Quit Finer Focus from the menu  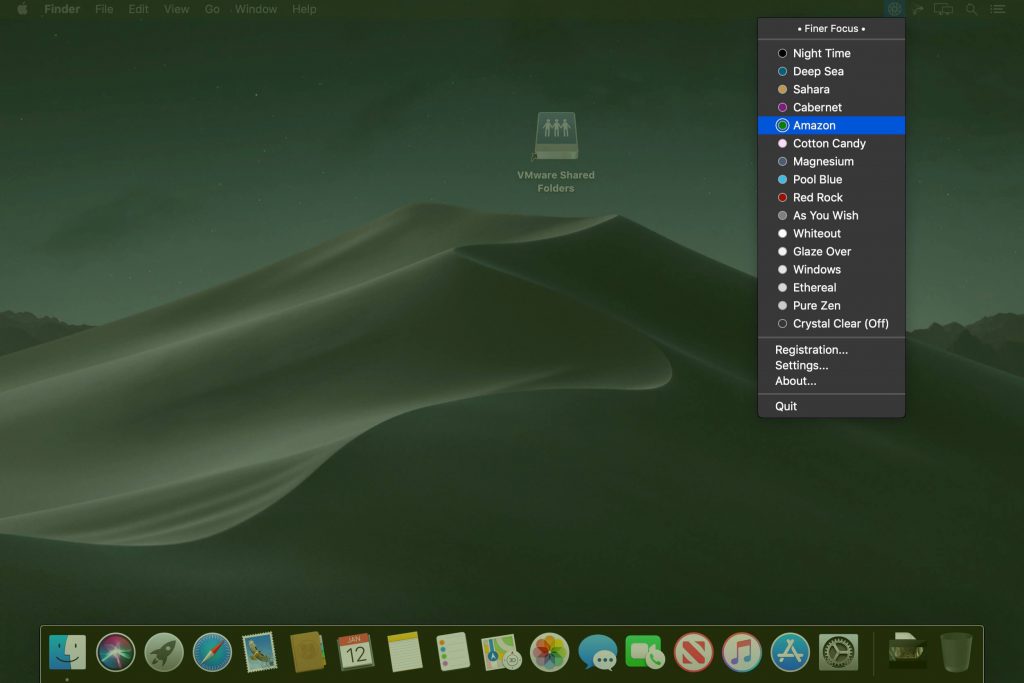pos(786,407)
